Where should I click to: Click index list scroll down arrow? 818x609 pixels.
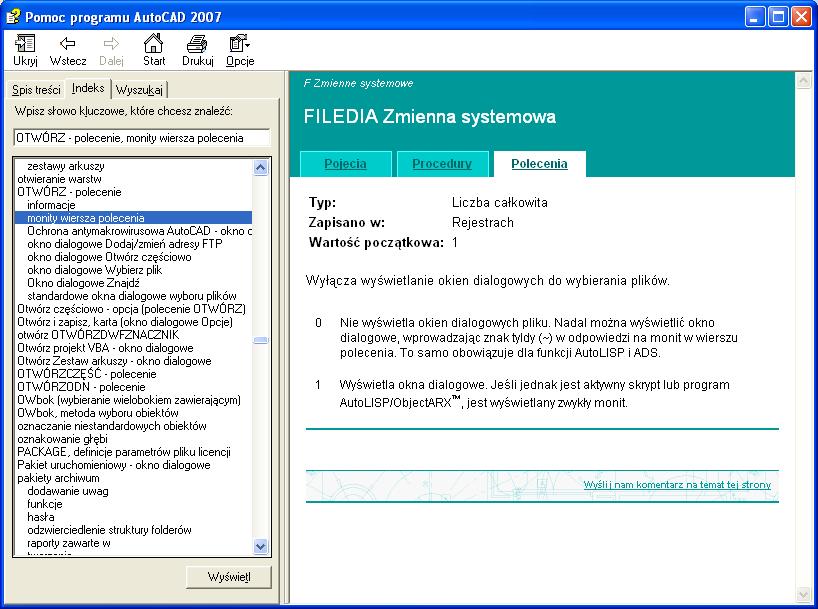(260, 546)
